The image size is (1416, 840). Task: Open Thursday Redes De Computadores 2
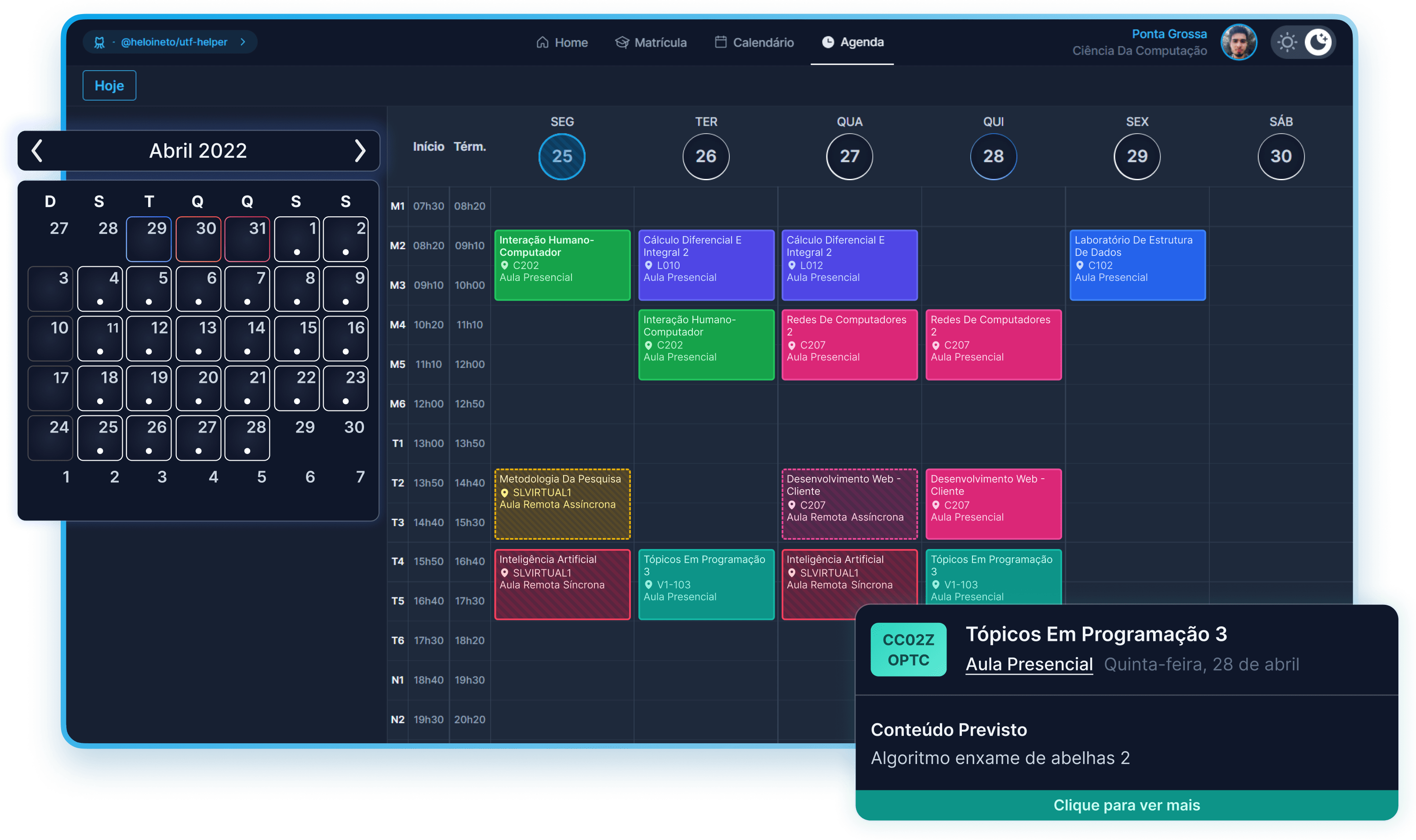tap(993, 344)
